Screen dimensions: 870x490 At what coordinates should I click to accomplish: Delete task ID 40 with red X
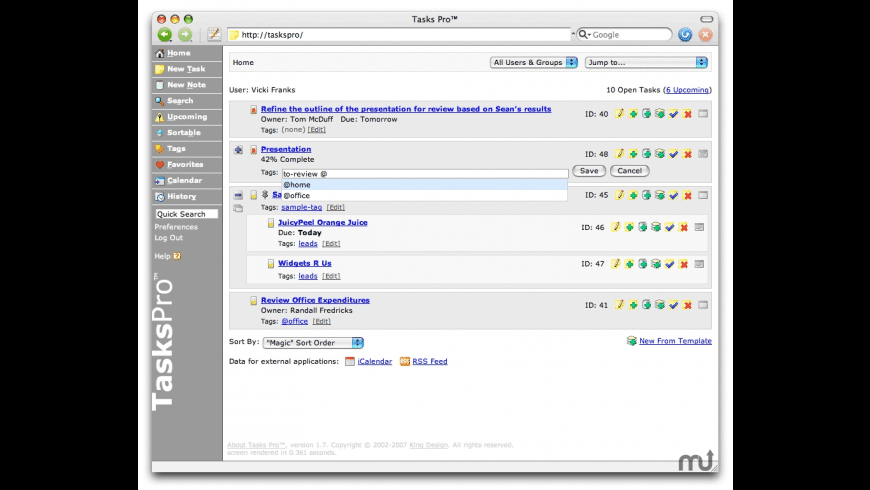tap(687, 114)
